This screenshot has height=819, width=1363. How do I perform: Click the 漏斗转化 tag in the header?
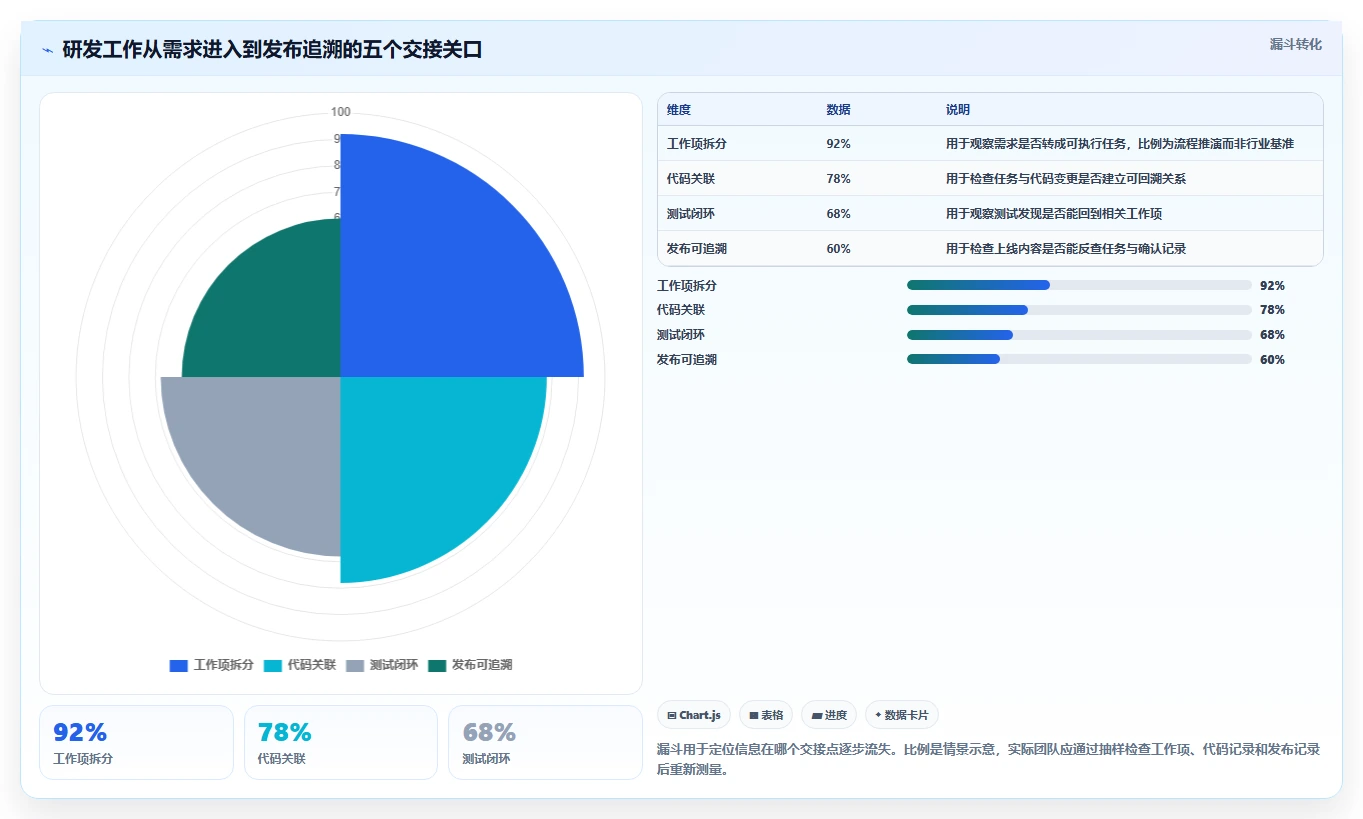click(1295, 44)
